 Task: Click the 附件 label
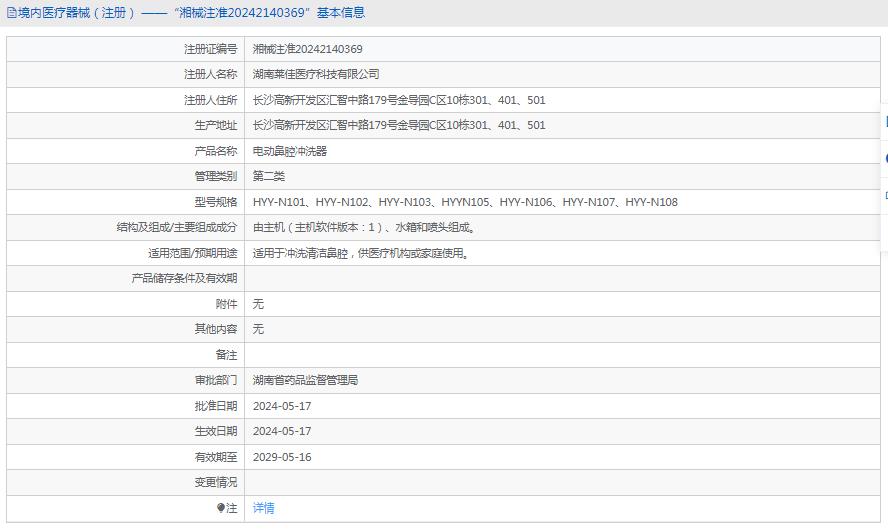[227, 304]
